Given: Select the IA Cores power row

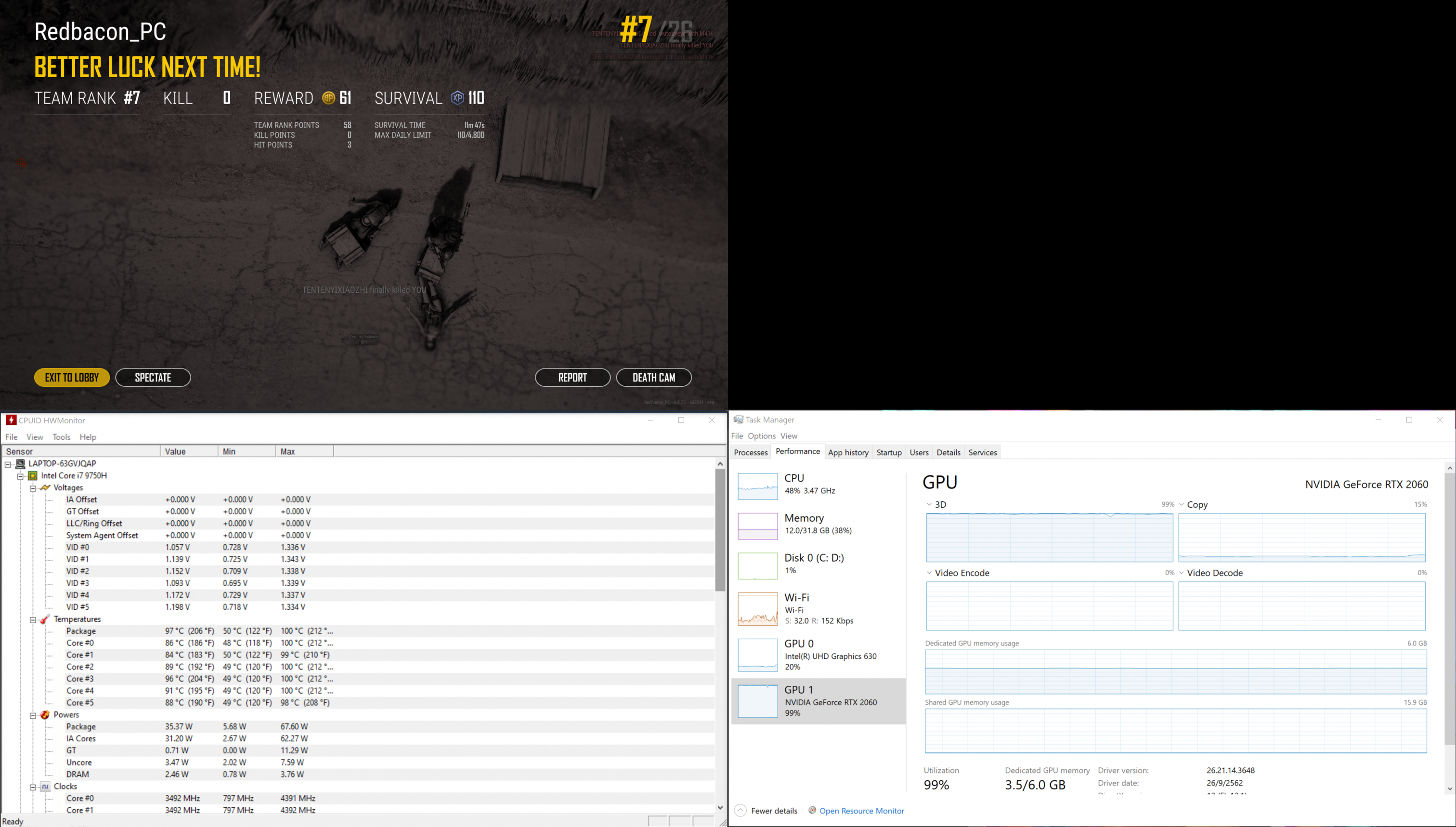Looking at the screenshot, I should pyautogui.click(x=358, y=738).
